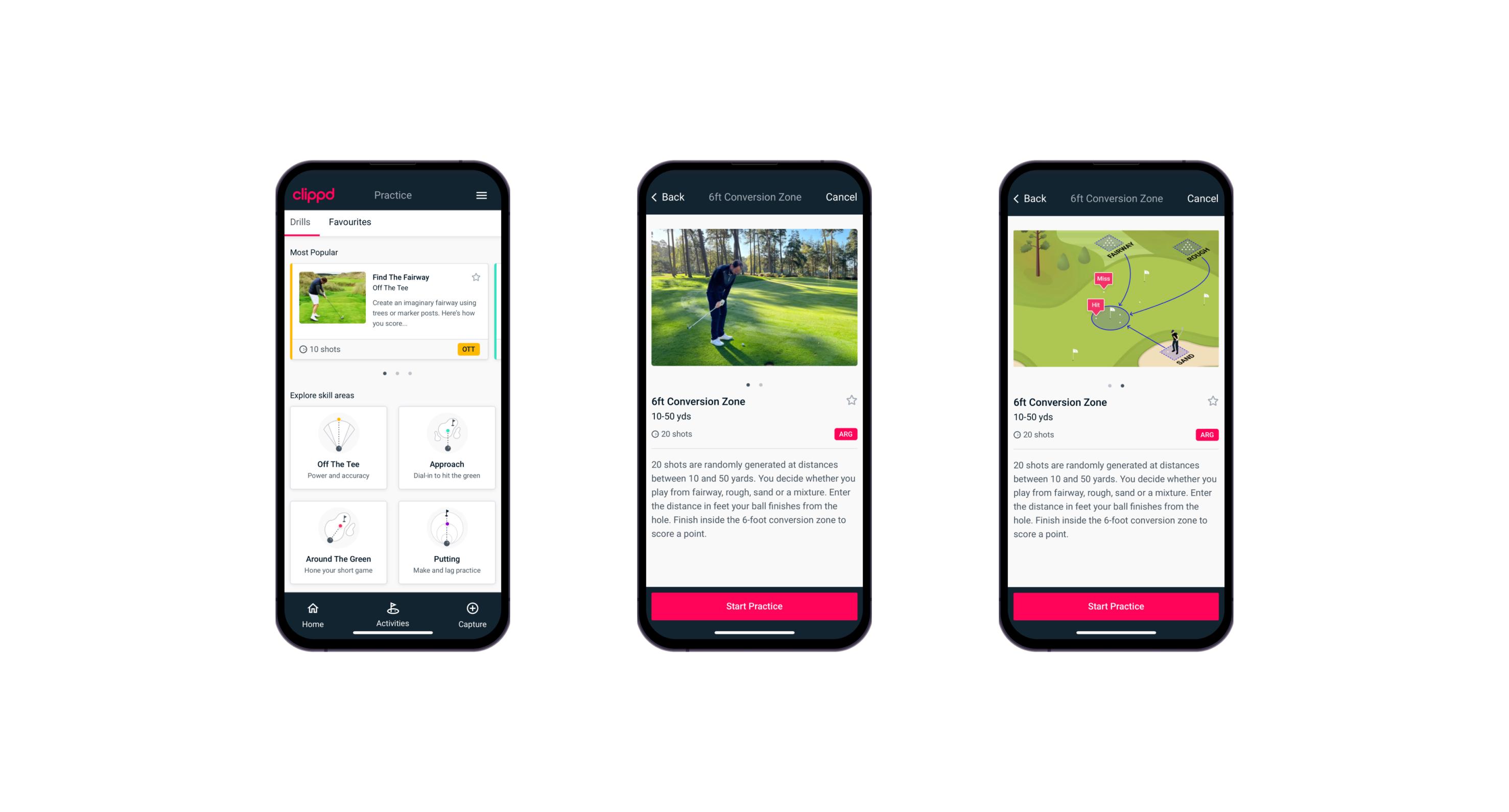Tap Start Practice button on middle screen

[755, 605]
